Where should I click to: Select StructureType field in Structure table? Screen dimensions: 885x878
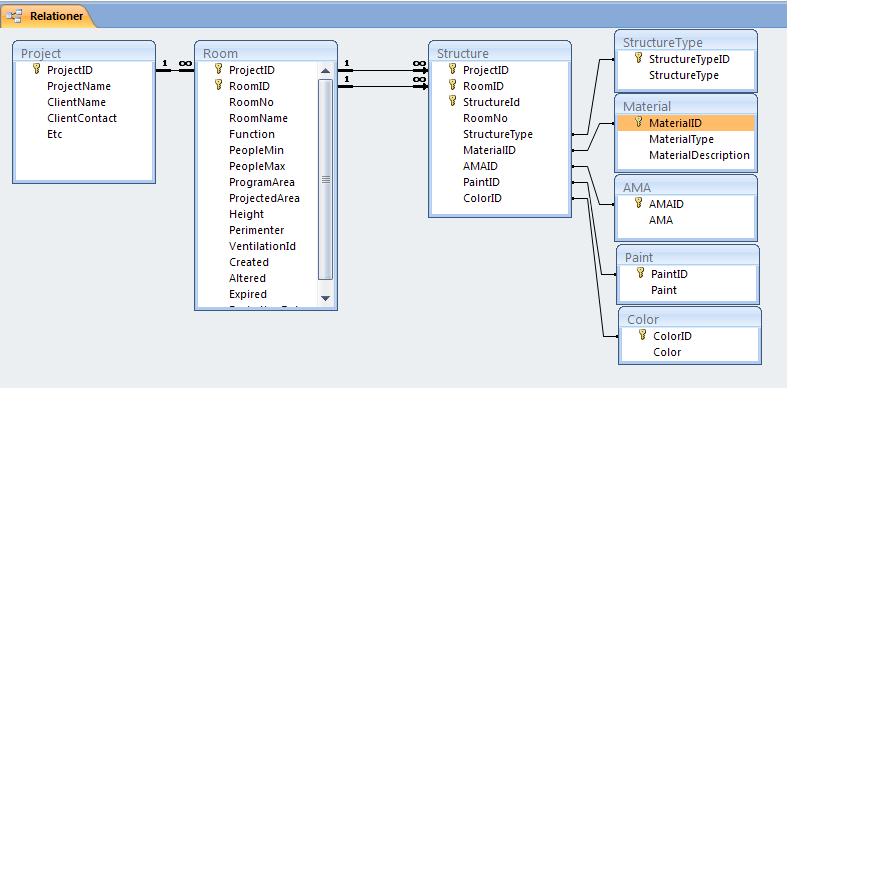tap(498, 134)
